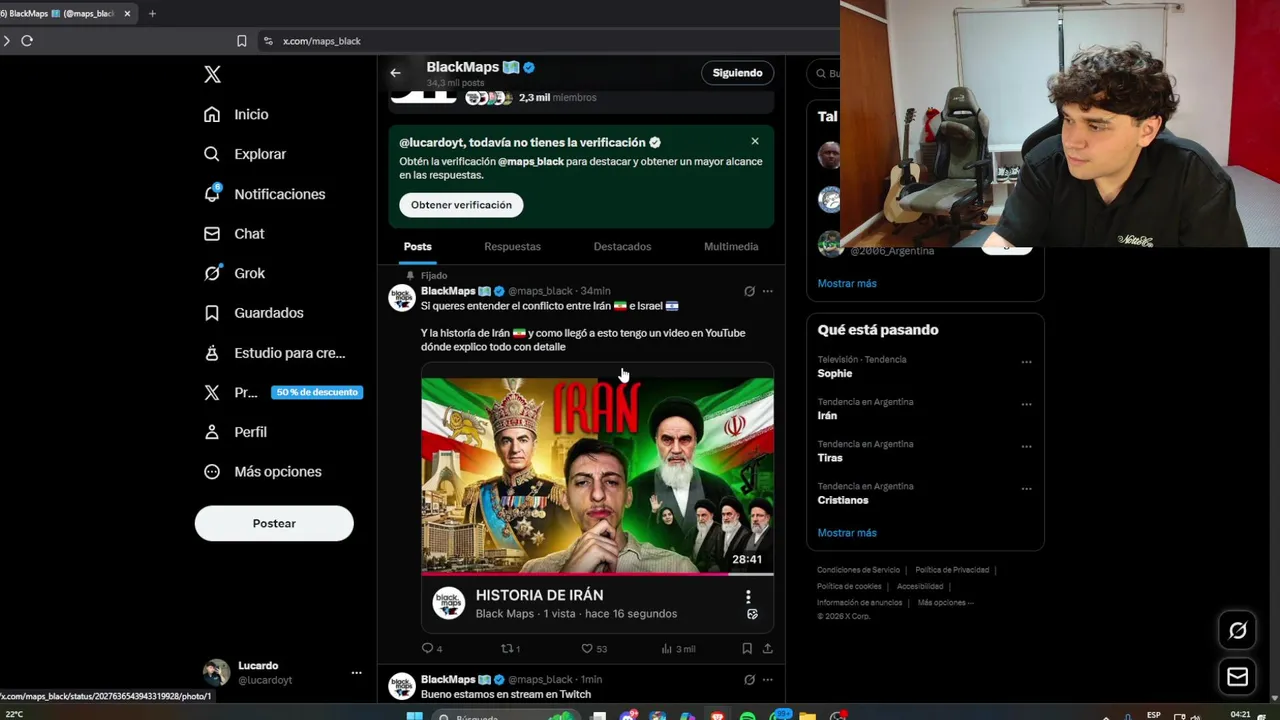This screenshot has width=1280, height=720.
Task: Open Chat messages from sidebar
Action: (x=234, y=233)
